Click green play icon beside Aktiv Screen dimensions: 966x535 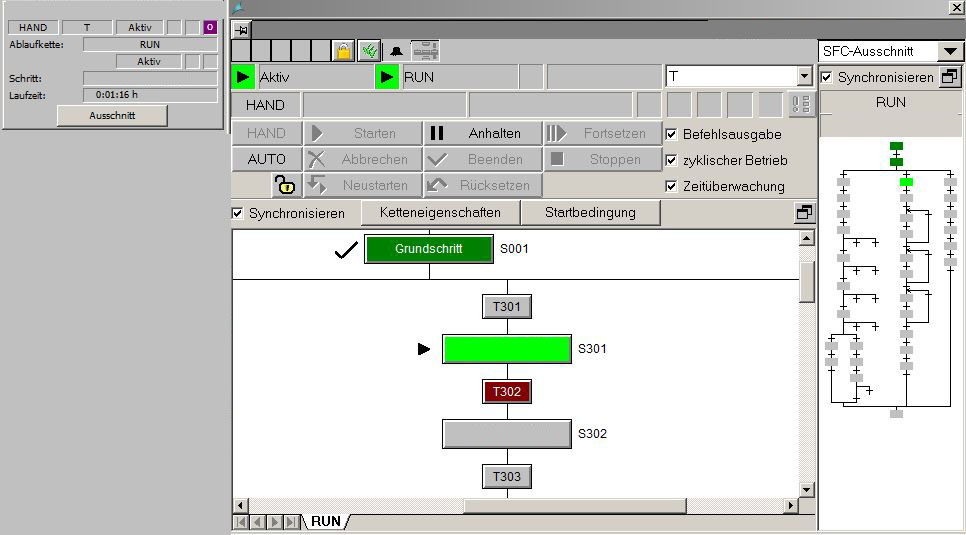pos(243,77)
